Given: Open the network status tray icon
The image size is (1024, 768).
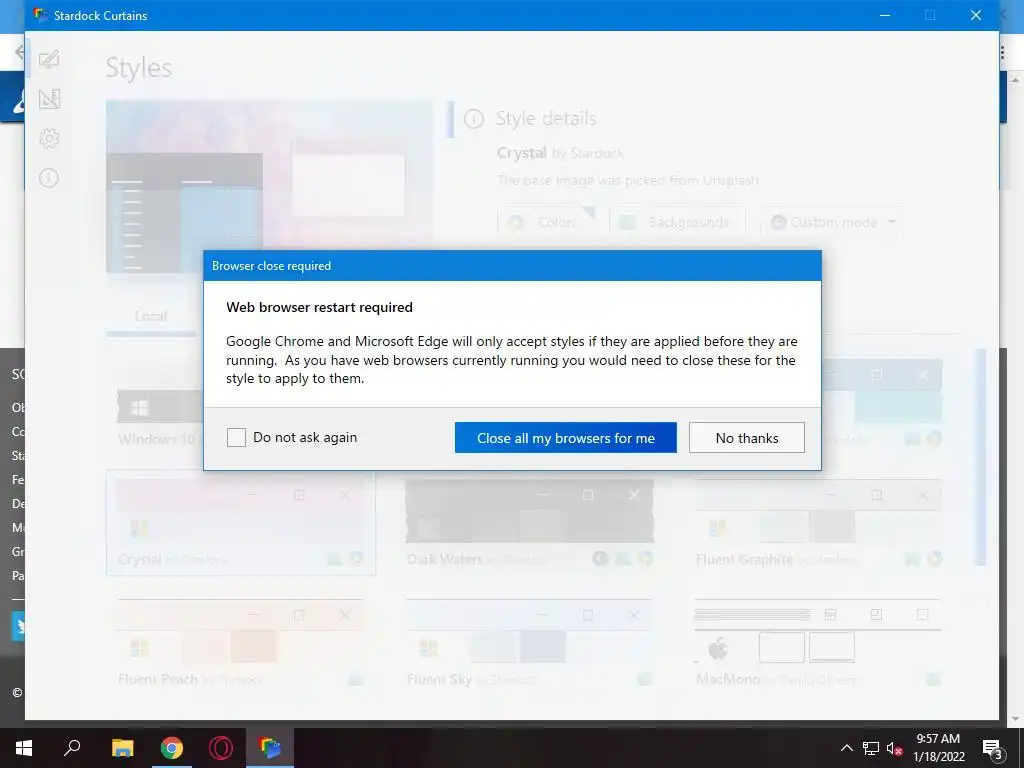Looking at the screenshot, I should (x=871, y=748).
